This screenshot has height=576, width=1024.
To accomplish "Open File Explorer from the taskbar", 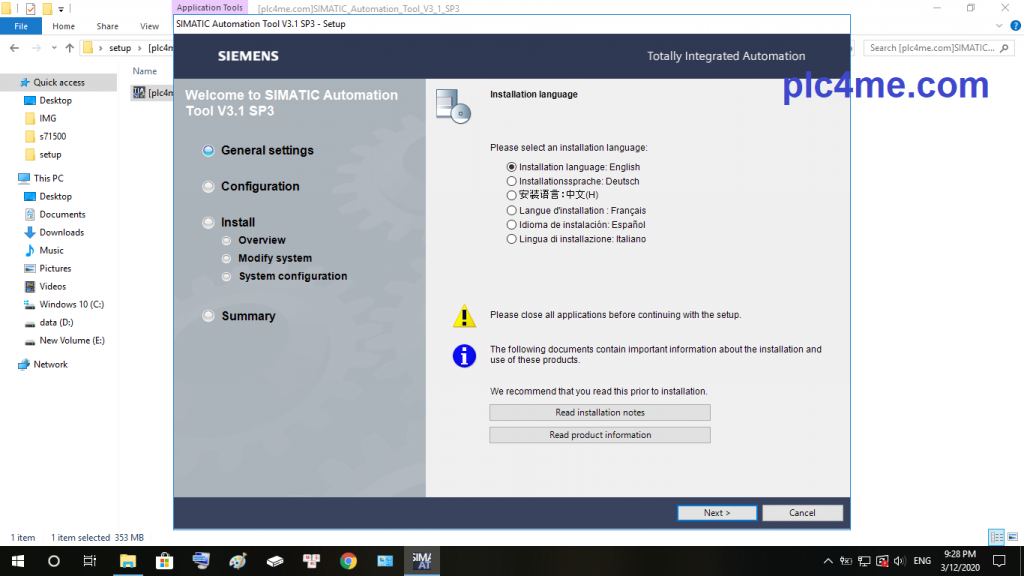I will pyautogui.click(x=127, y=561).
